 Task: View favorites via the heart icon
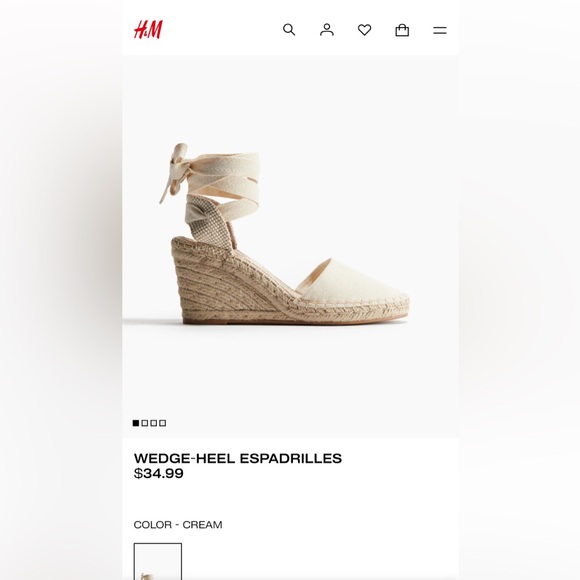click(x=364, y=30)
